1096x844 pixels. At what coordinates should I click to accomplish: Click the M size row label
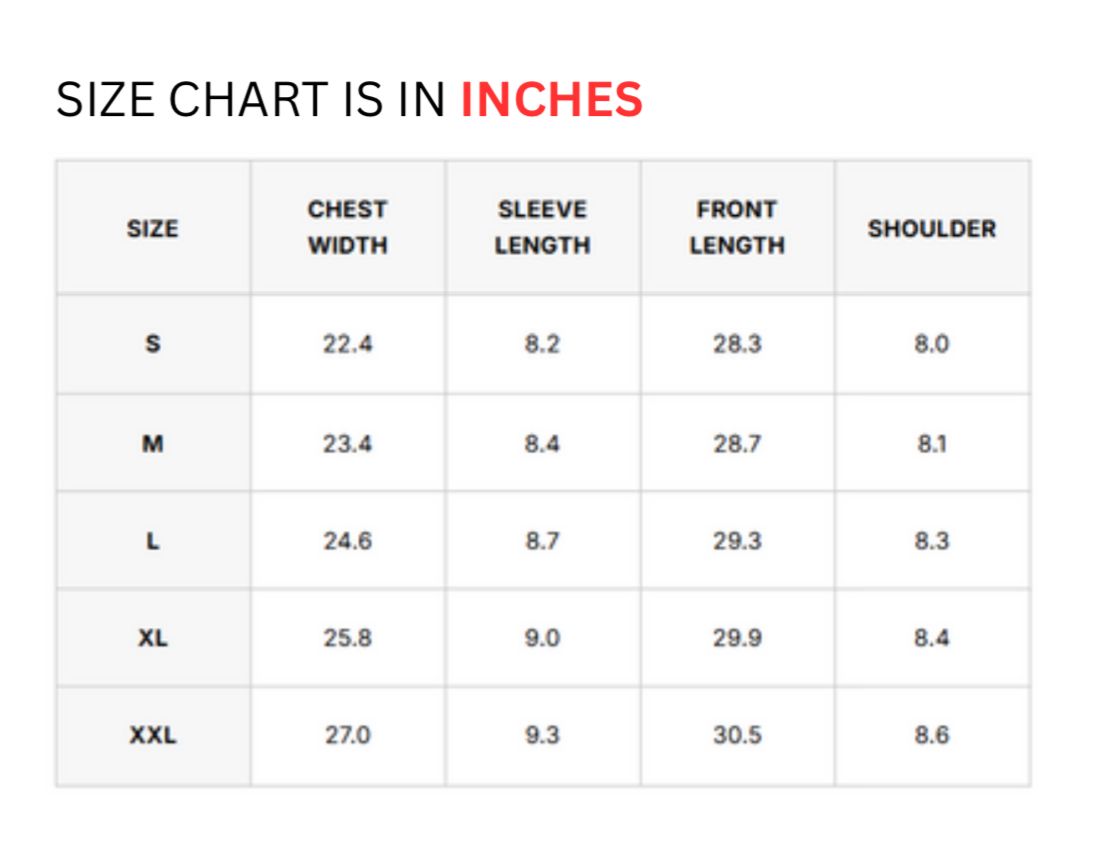click(x=152, y=443)
